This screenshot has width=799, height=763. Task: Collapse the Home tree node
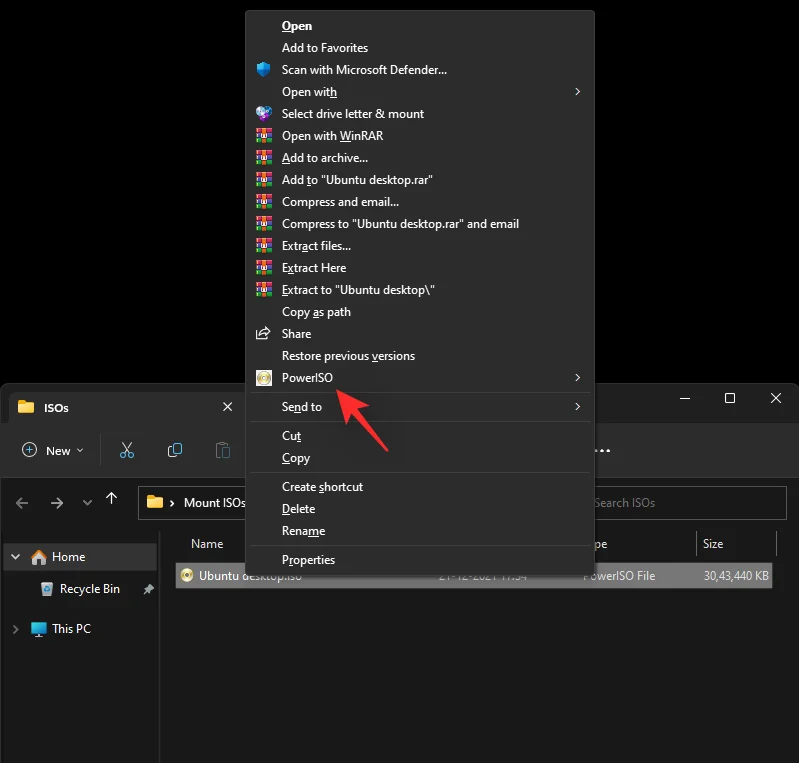tap(16, 557)
